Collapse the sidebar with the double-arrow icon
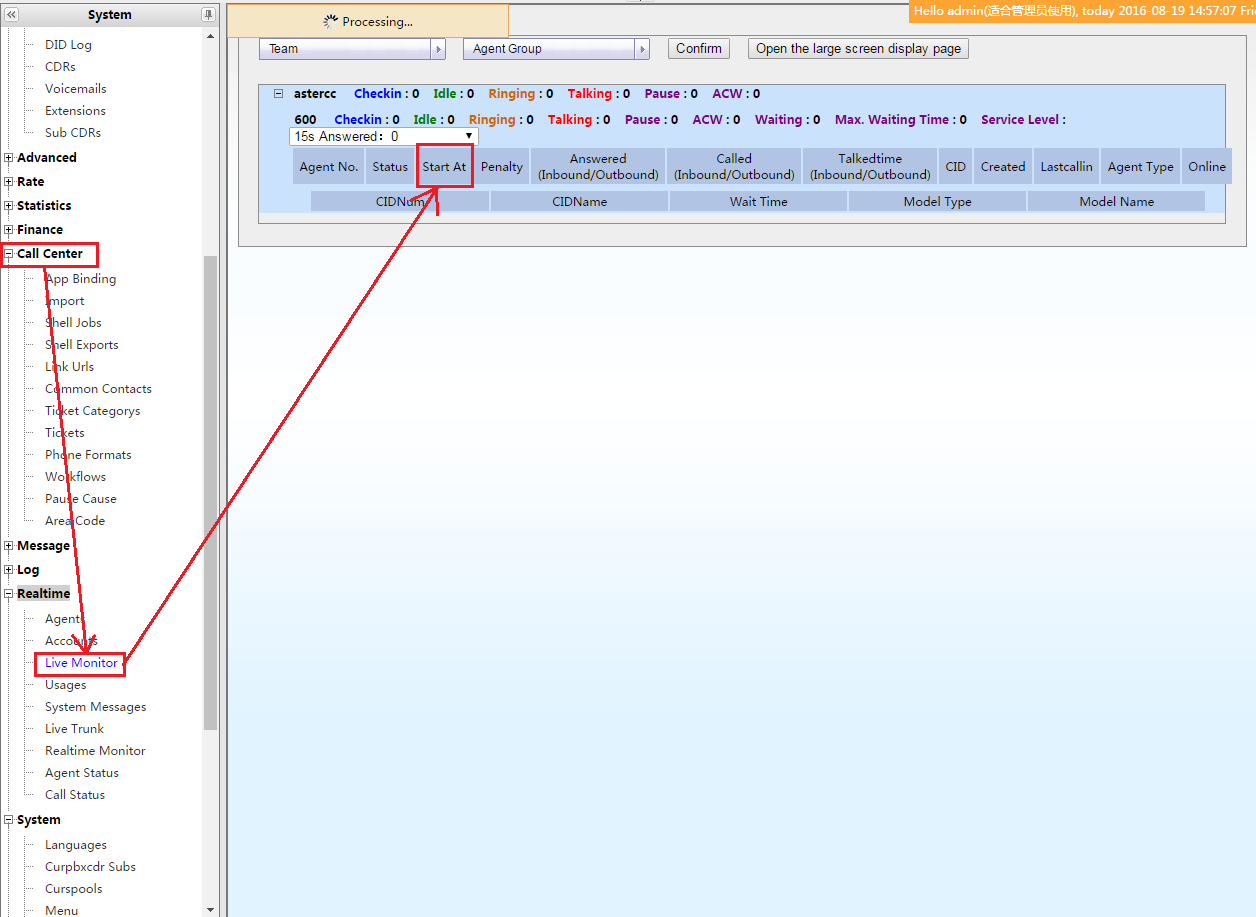Screen dimensions: 1256x917 coord(12,15)
